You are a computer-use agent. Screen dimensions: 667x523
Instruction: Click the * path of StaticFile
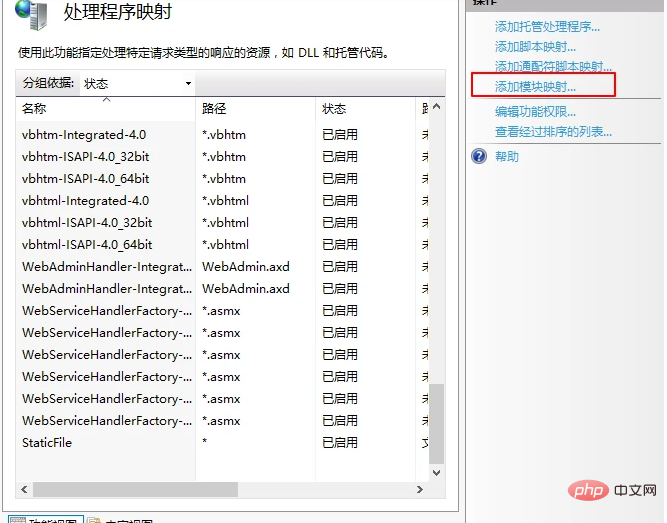coord(205,441)
